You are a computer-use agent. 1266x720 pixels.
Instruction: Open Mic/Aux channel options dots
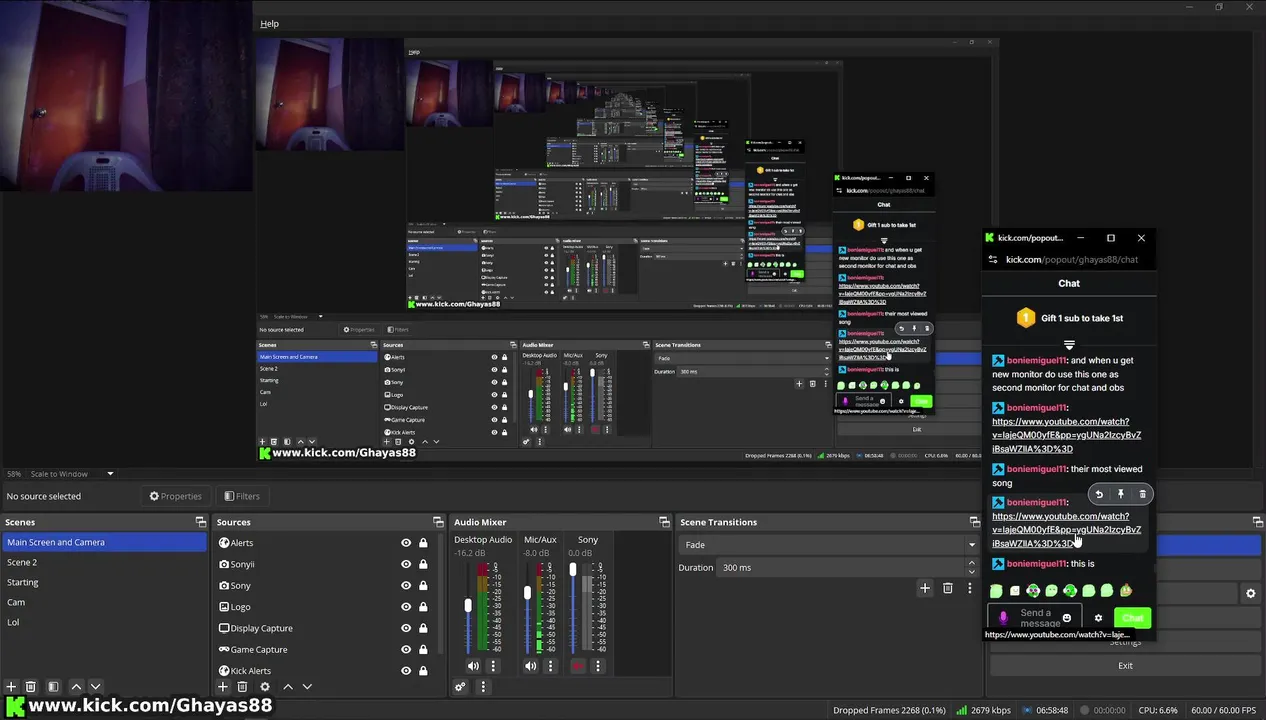pos(550,666)
